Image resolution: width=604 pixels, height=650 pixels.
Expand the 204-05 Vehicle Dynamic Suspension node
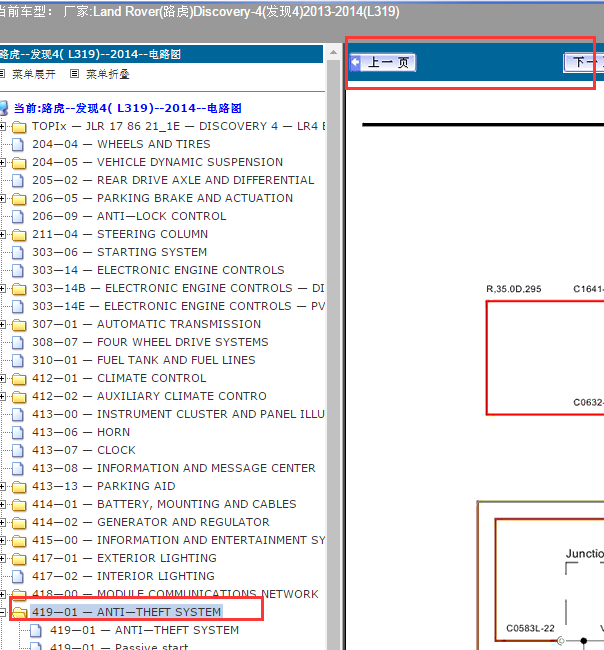[x=2, y=162]
